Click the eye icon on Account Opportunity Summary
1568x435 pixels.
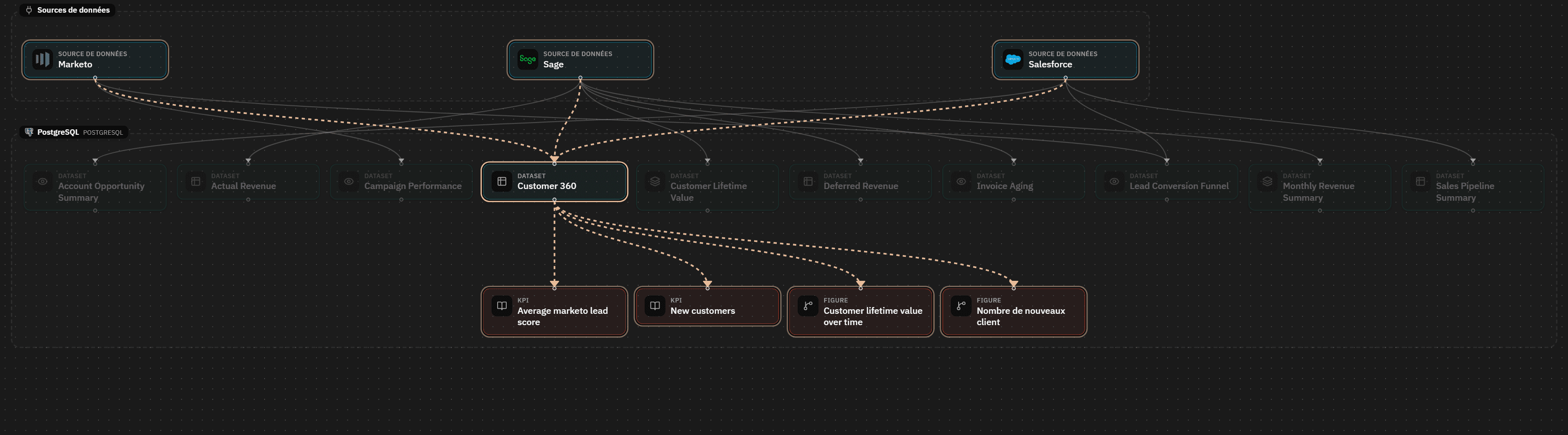[43, 181]
